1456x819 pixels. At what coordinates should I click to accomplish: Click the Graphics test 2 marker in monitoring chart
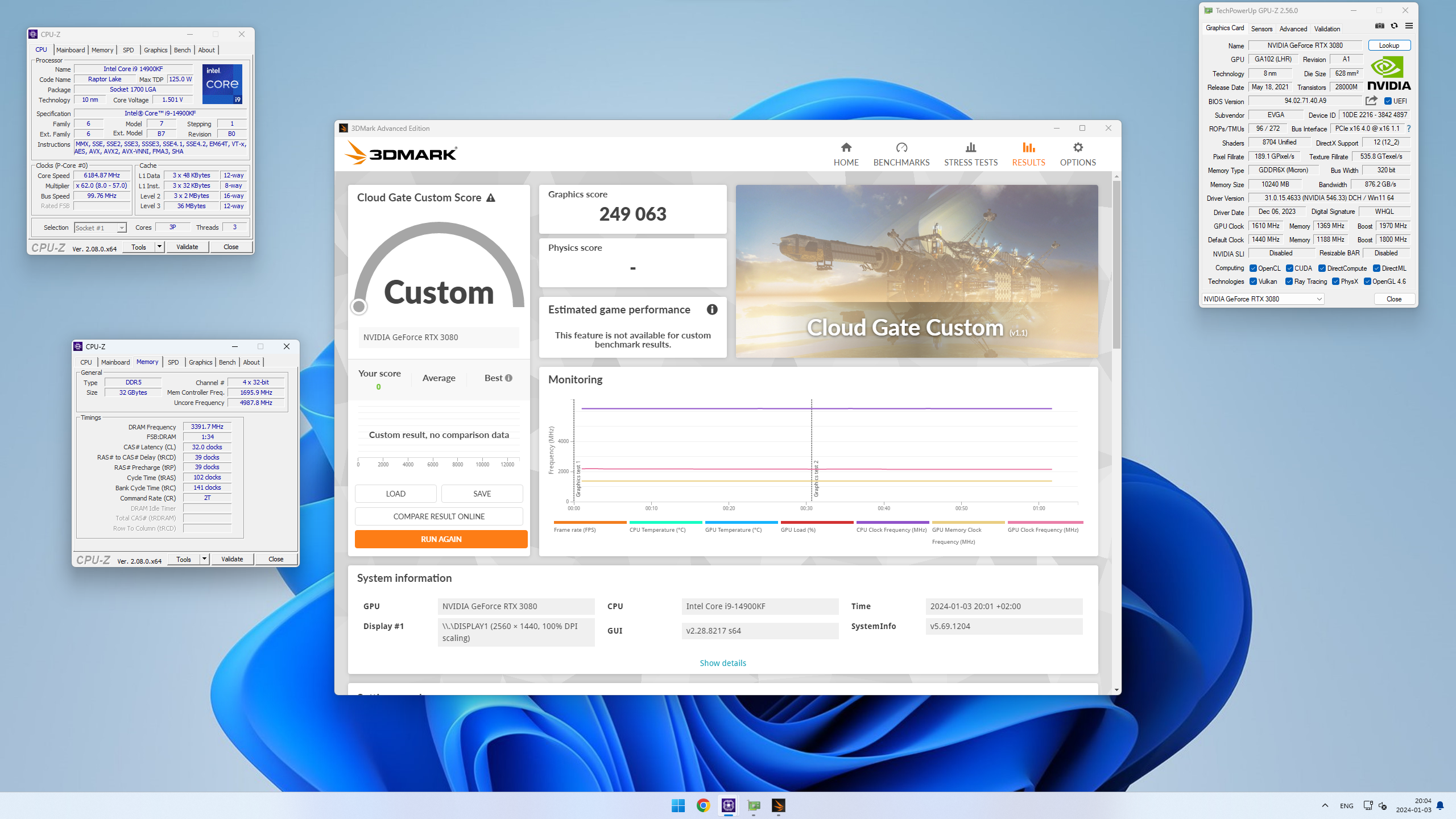[816, 478]
